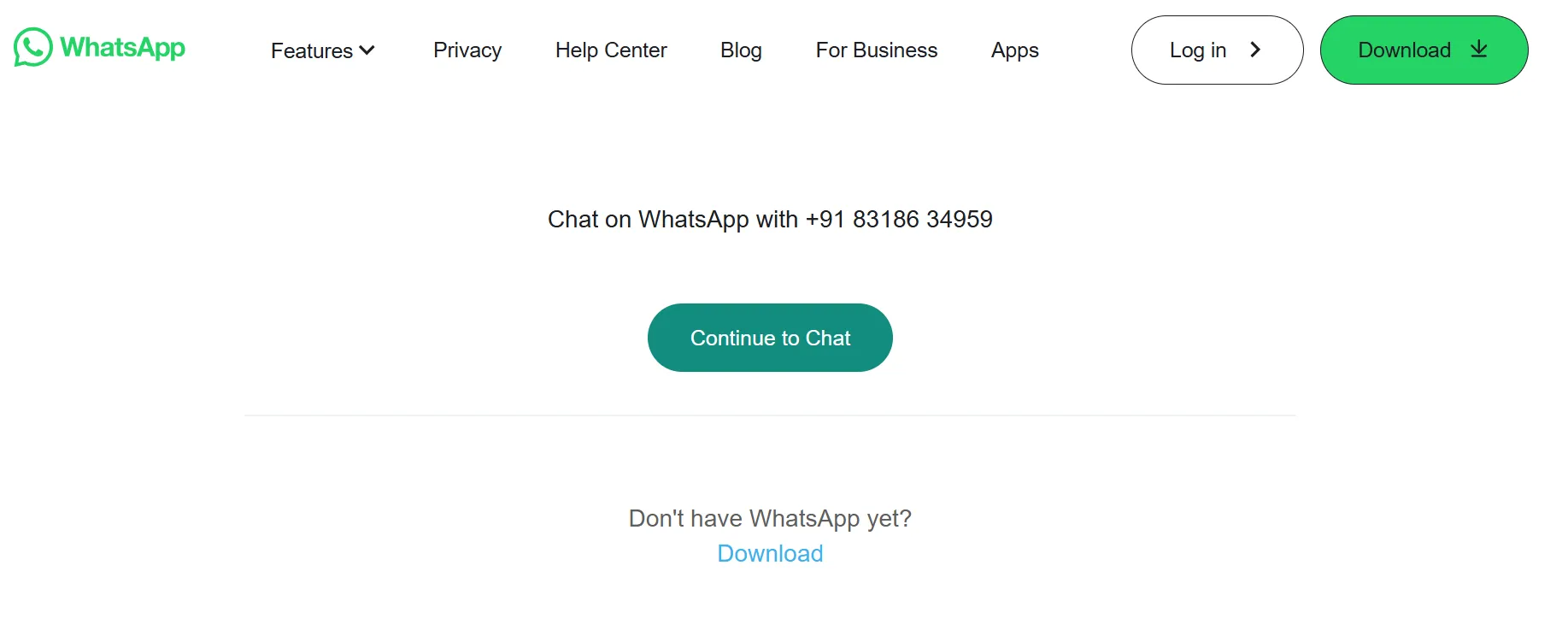
Task: Click the Continue to Chat button
Action: pos(770,338)
